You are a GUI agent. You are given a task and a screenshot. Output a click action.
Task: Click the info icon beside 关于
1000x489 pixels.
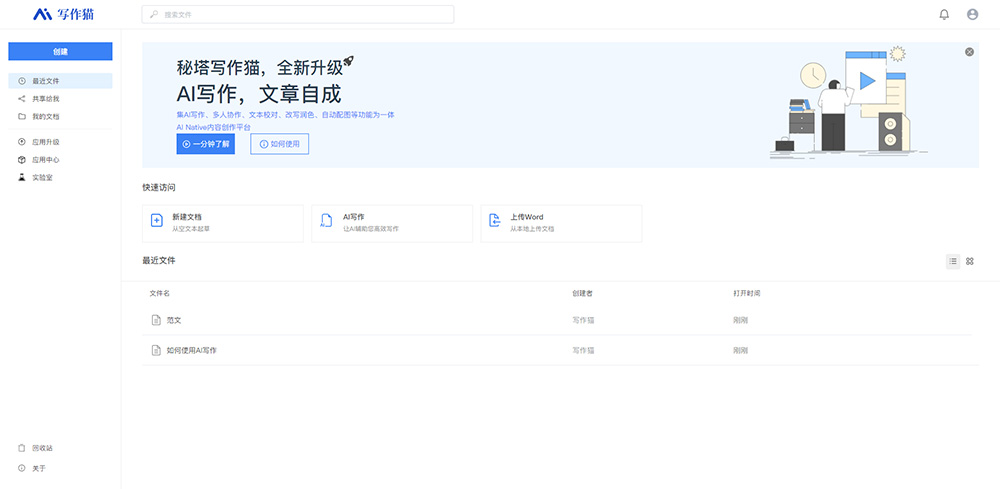[x=22, y=469]
